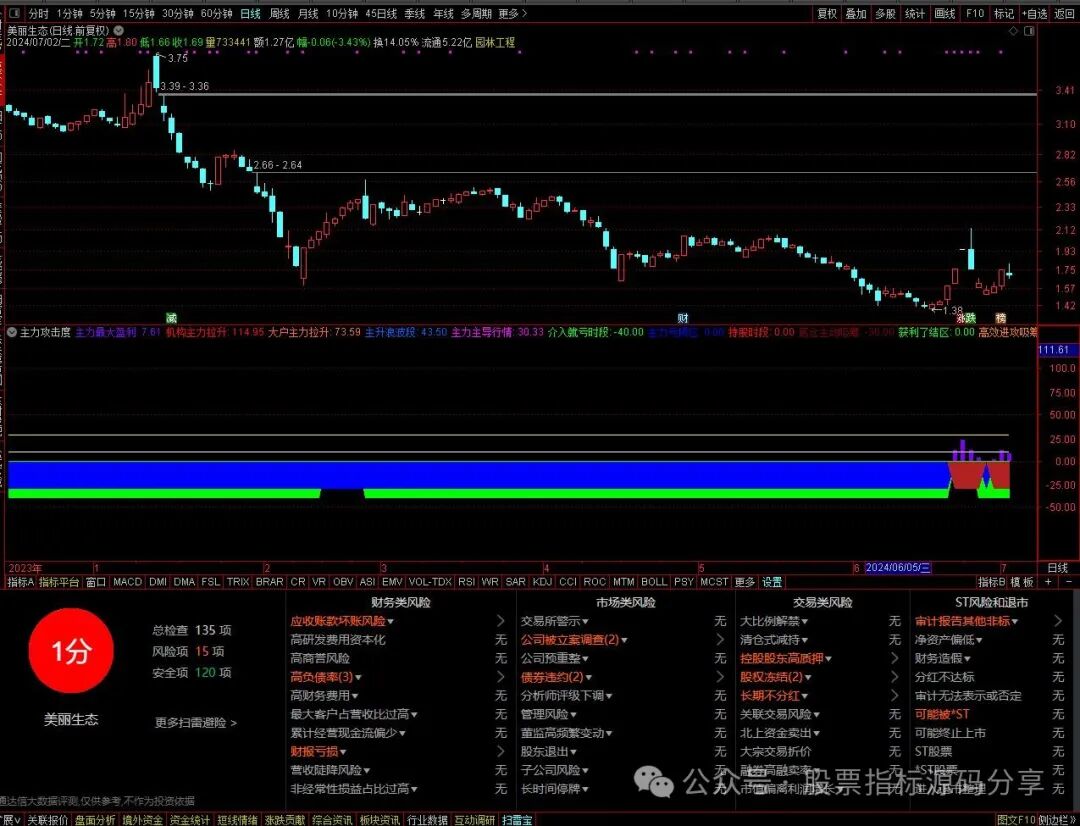This screenshot has height=826, width=1080.
Task: Click the white 财 marker under the chart
Action: tap(683, 318)
